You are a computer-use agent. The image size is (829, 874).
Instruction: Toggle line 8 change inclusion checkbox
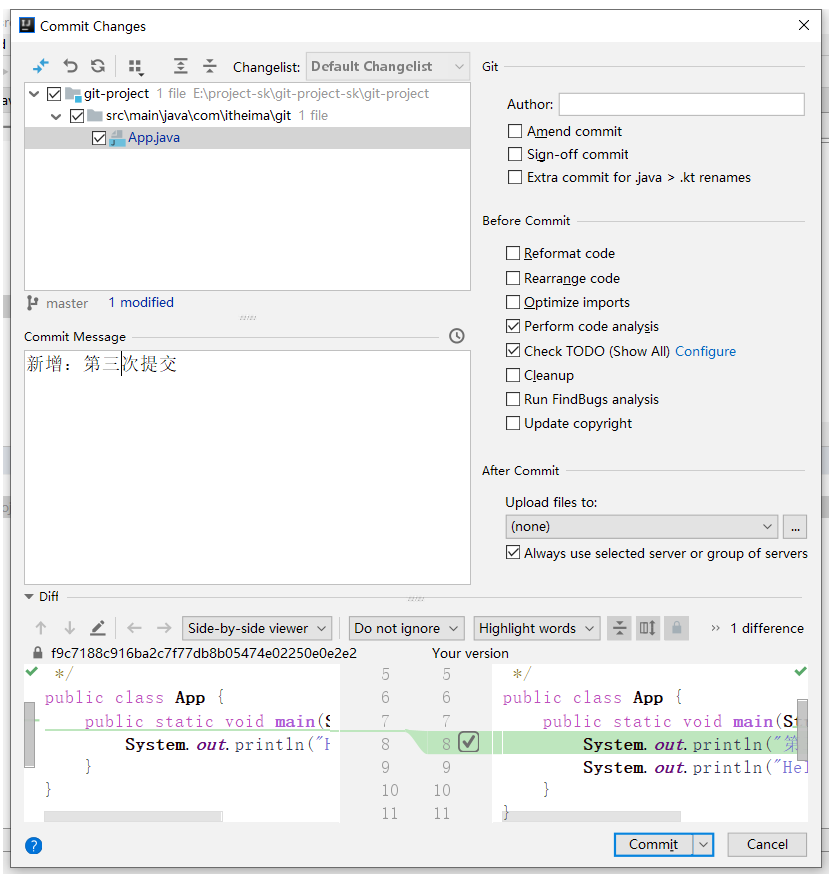[x=469, y=742]
